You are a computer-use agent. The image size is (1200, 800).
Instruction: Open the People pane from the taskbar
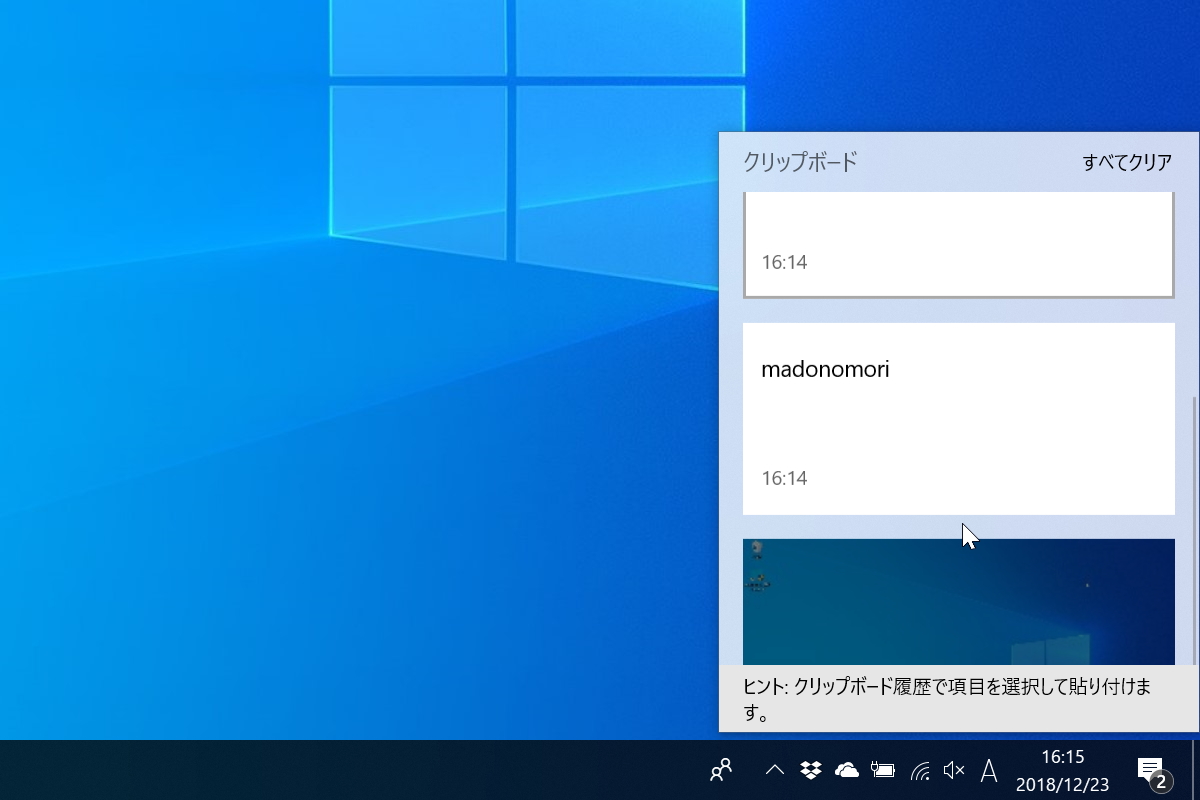tap(720, 770)
